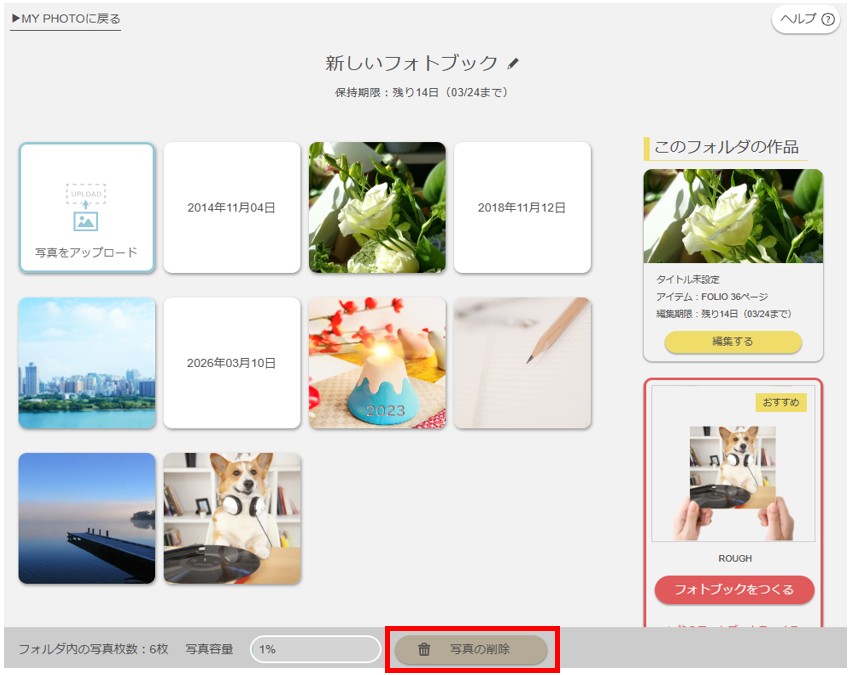Select the lake pier at dusk photo

pyautogui.click(x=87, y=518)
